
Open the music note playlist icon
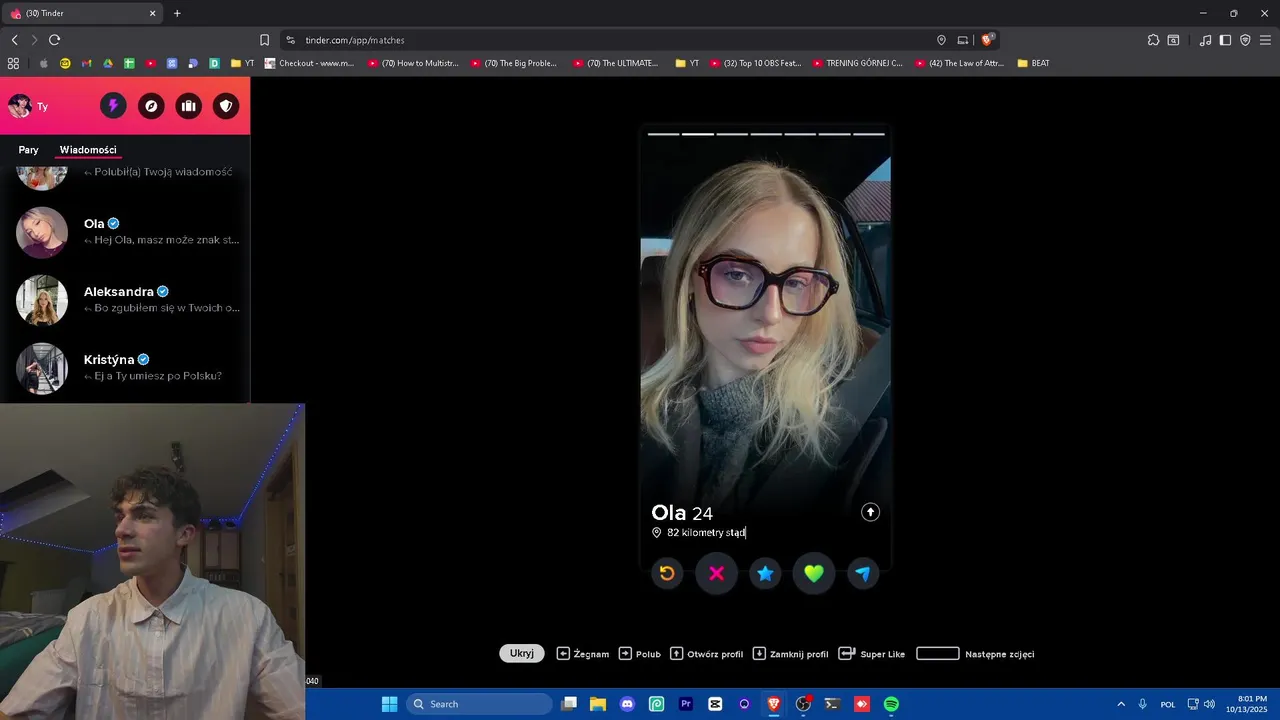click(x=1205, y=40)
